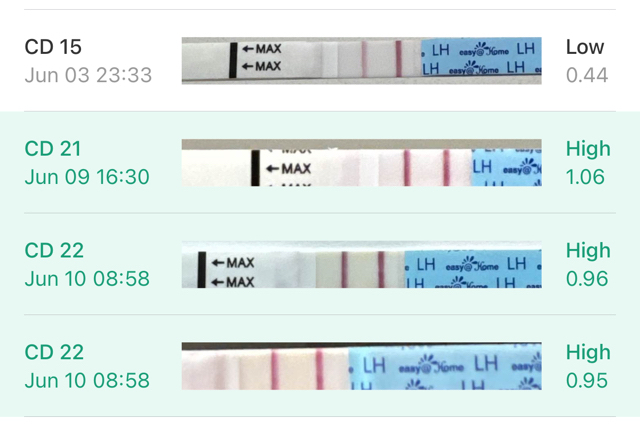Tap blue LH handle on last strip
Image resolution: width=640 pixels, height=432 pixels.
[445, 367]
